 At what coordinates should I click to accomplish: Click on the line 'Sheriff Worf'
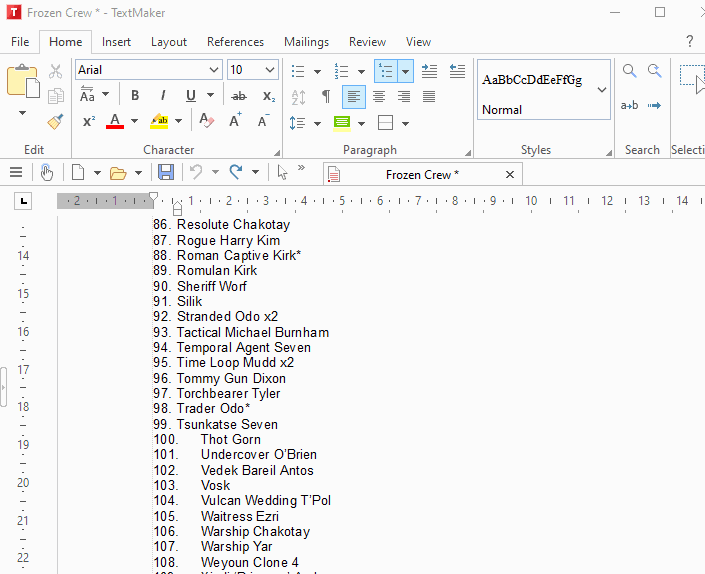click(x=212, y=286)
